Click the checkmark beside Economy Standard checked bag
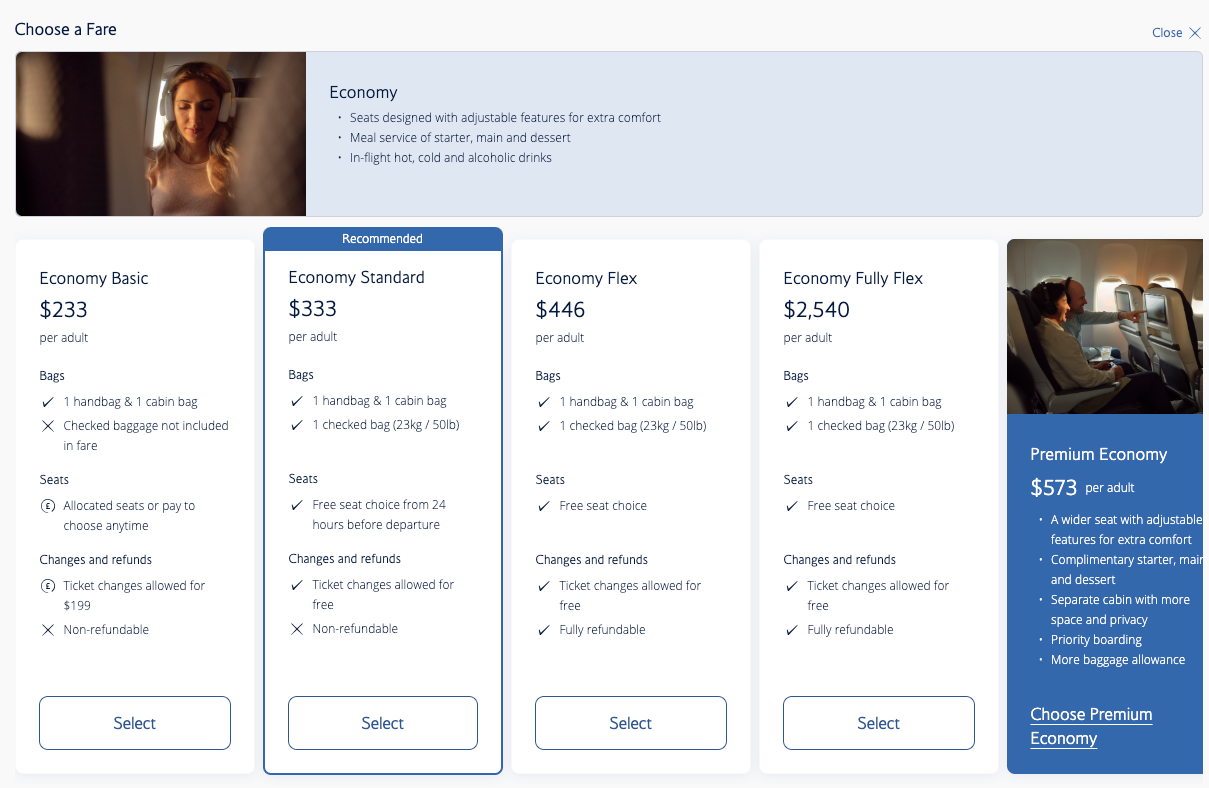 tap(297, 425)
